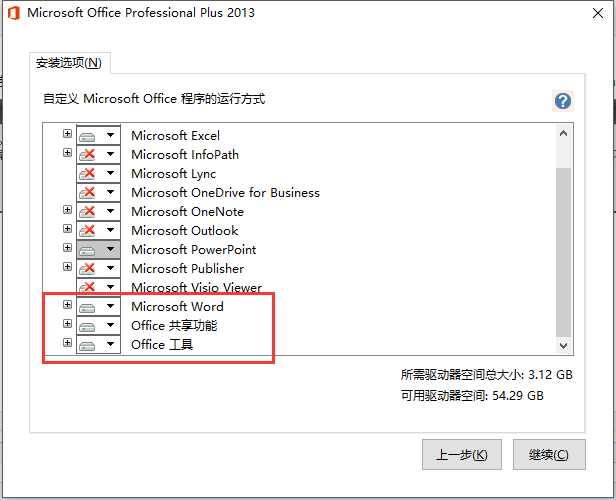Click scrollbar down arrow in feature list

click(x=563, y=346)
